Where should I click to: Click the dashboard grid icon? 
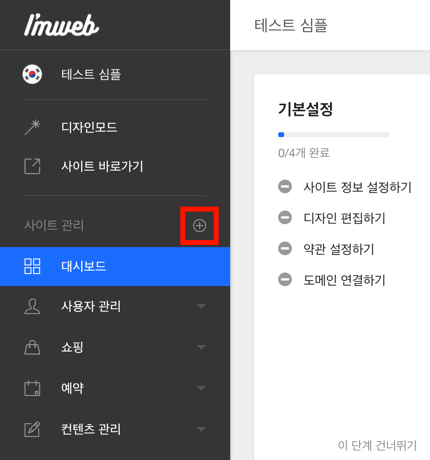click(x=32, y=266)
